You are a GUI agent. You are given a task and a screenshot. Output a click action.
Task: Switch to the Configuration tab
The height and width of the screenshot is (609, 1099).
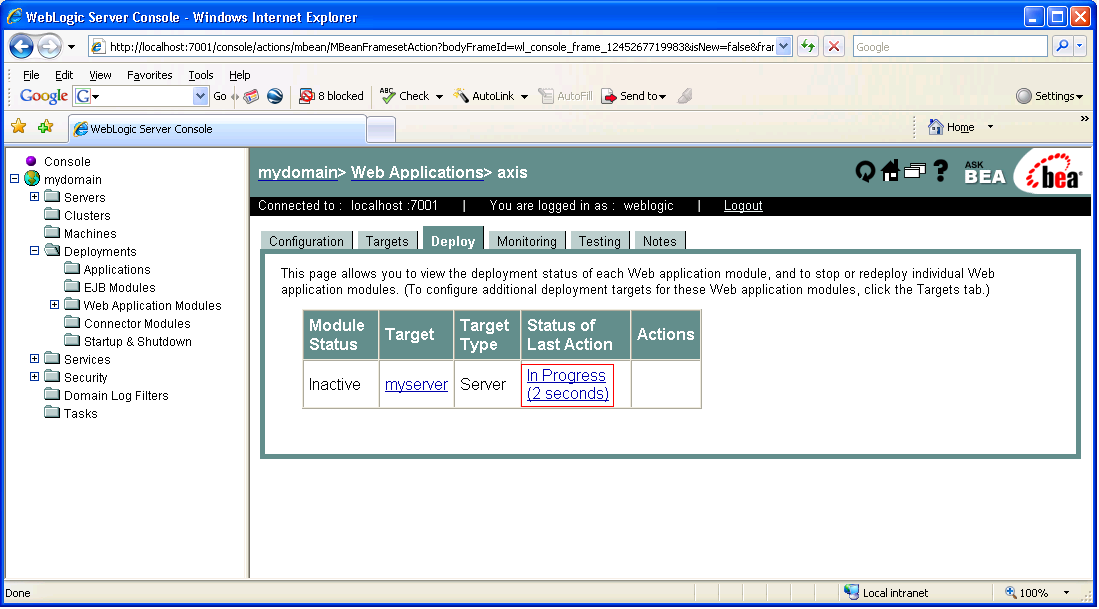306,241
